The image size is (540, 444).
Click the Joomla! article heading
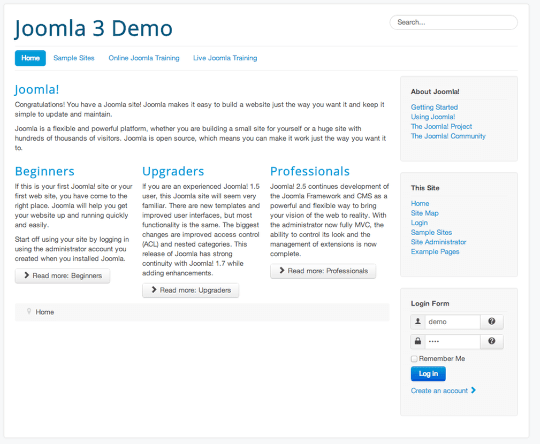tap(37, 89)
